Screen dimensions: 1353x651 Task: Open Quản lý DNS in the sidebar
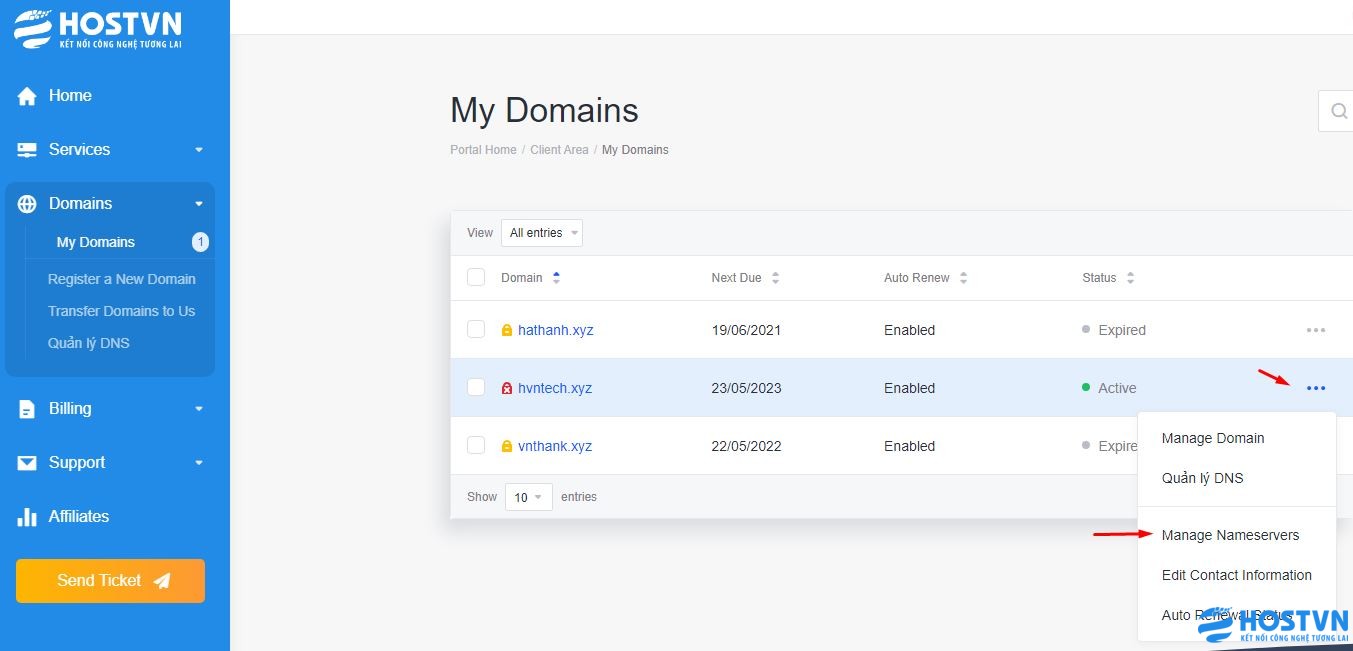click(89, 343)
